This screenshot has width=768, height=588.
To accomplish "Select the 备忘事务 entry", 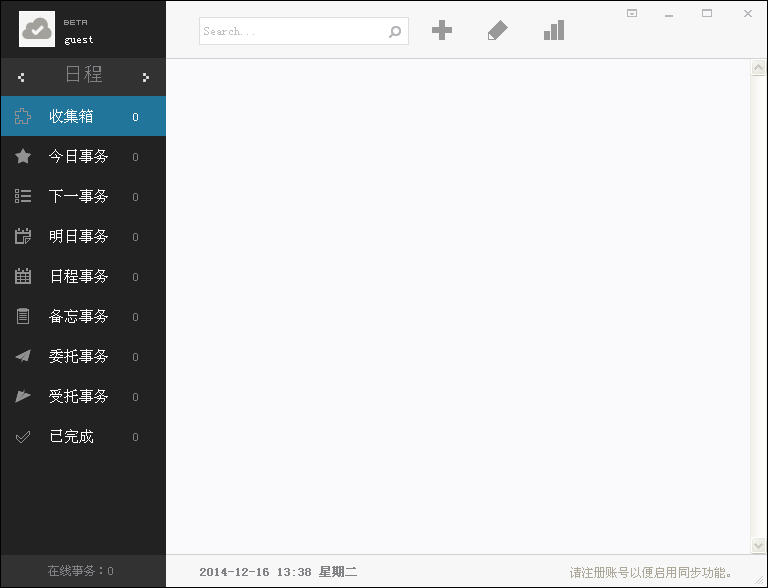I will pyautogui.click(x=83, y=316).
